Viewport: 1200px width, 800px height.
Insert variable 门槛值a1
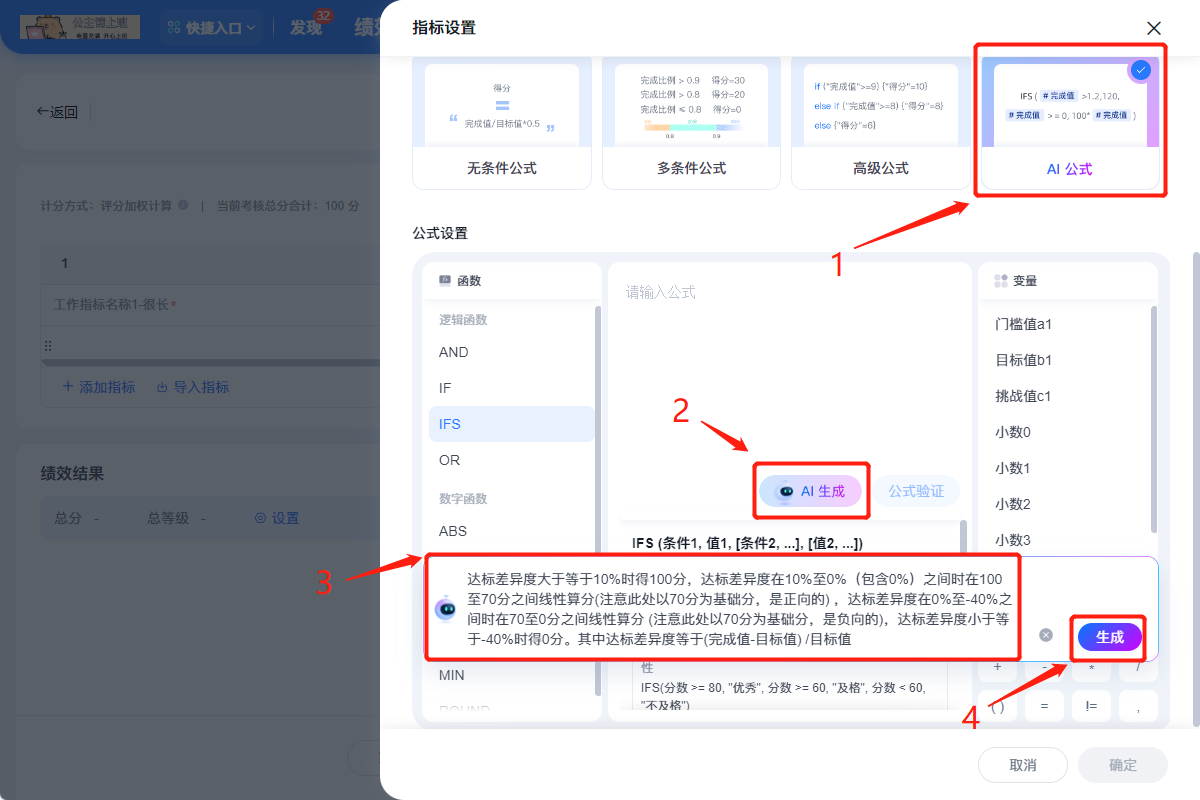1023,324
